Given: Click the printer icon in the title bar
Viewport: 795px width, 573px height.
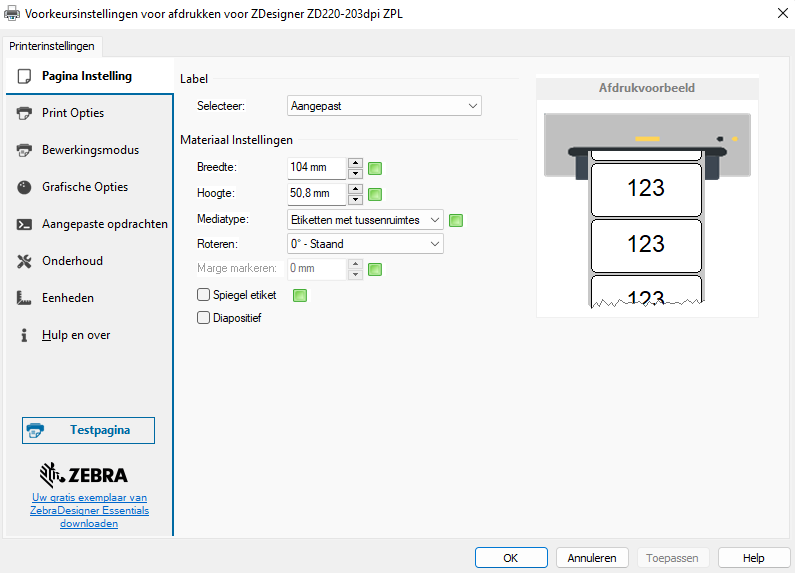Looking at the screenshot, I should coord(12,13).
